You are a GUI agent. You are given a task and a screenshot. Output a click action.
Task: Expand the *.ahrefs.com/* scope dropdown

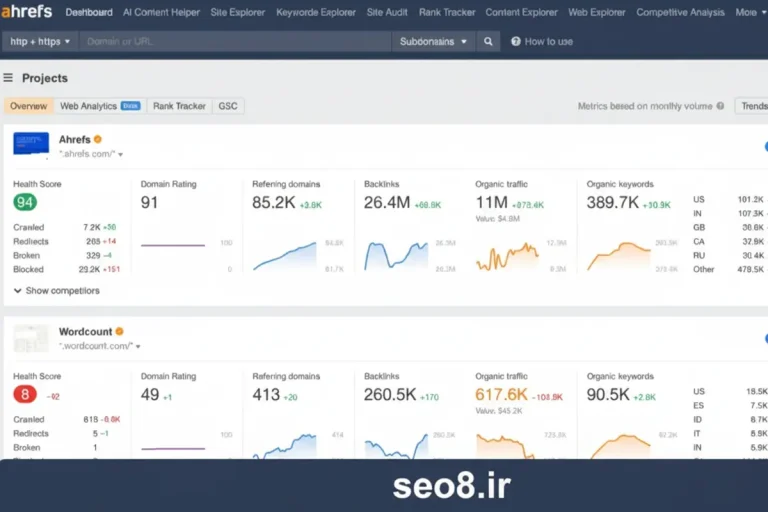(x=91, y=154)
